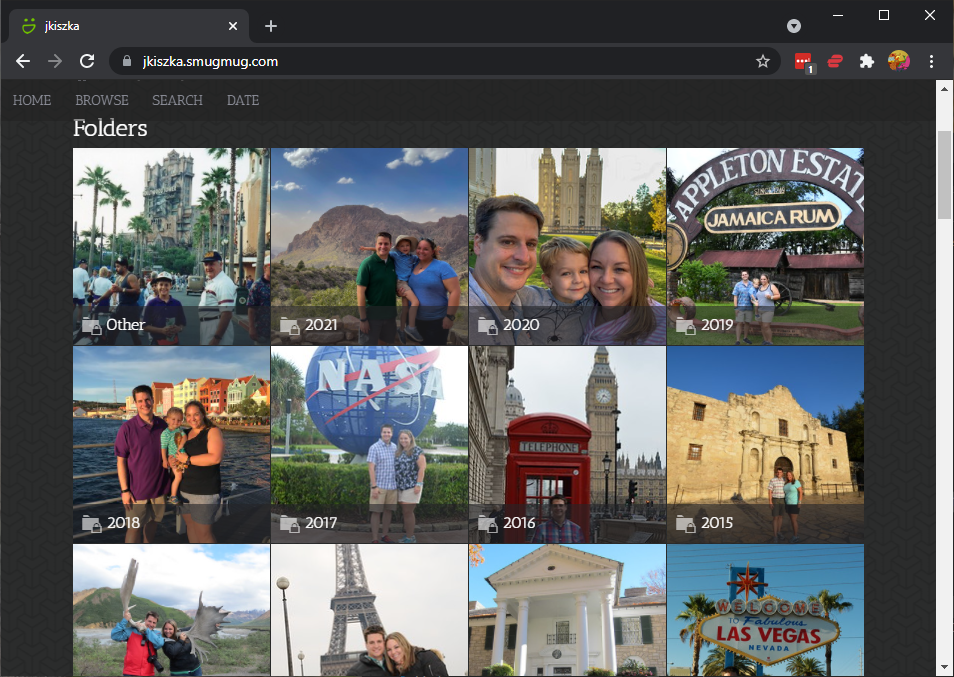Open the 2020 folder with temple photo
The height and width of the screenshot is (677, 954).
tap(567, 246)
